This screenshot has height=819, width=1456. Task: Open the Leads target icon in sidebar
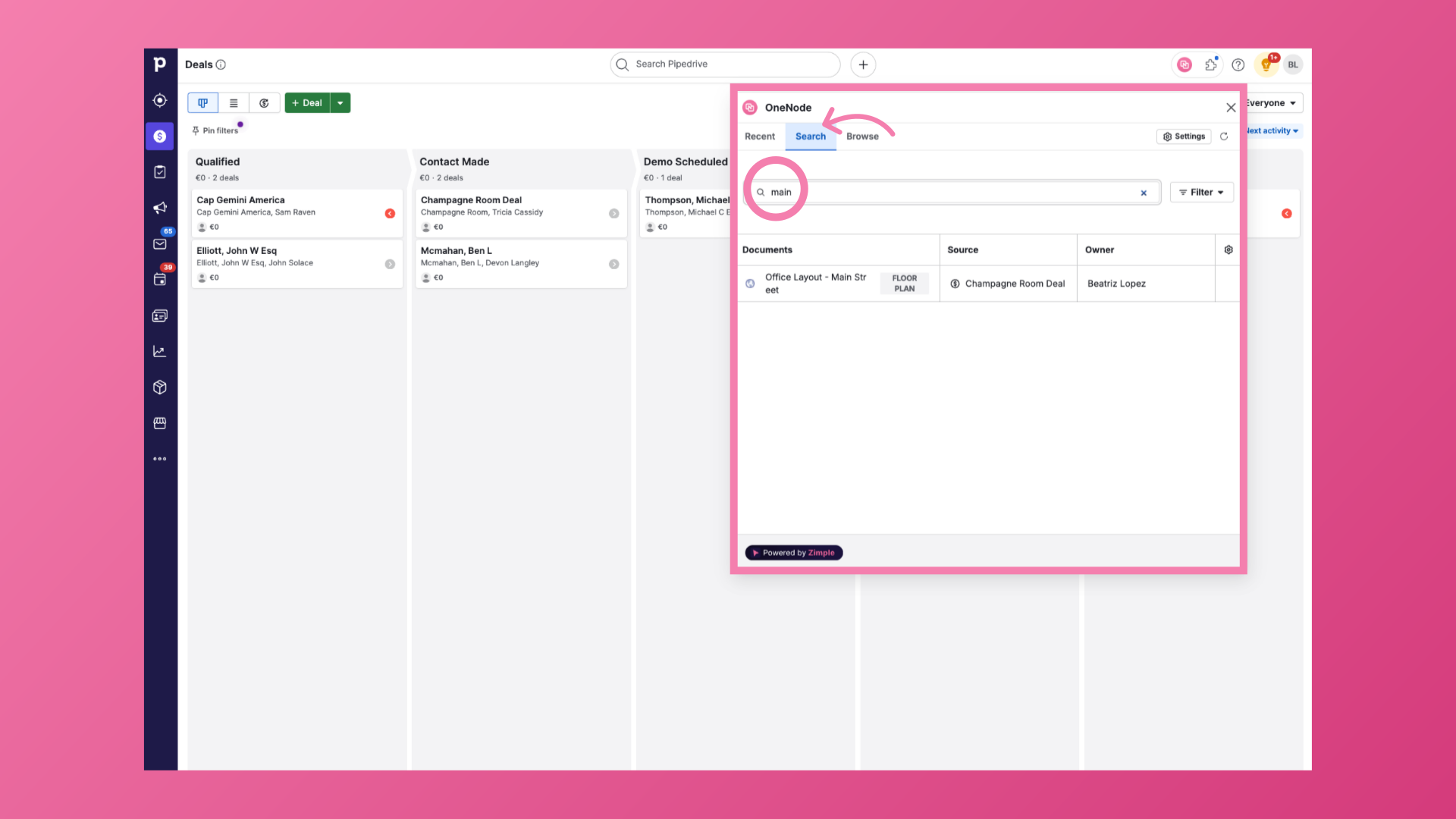[160, 100]
